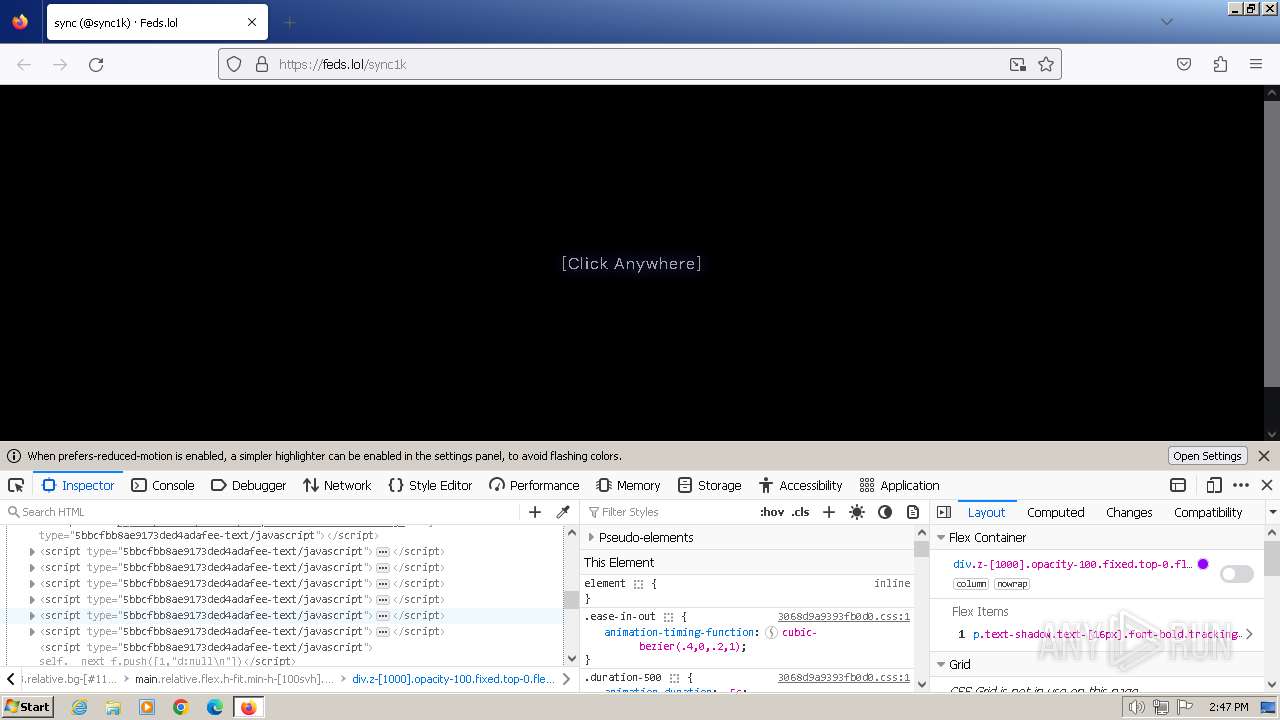
Task: Click the volume speaker icon in the system tray
Action: tap(1136, 707)
